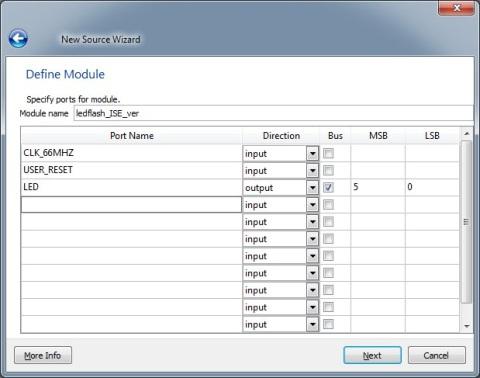This screenshot has height=378, width=480.
Task: Click the scrollbar up arrow of port table
Action: tap(466, 134)
